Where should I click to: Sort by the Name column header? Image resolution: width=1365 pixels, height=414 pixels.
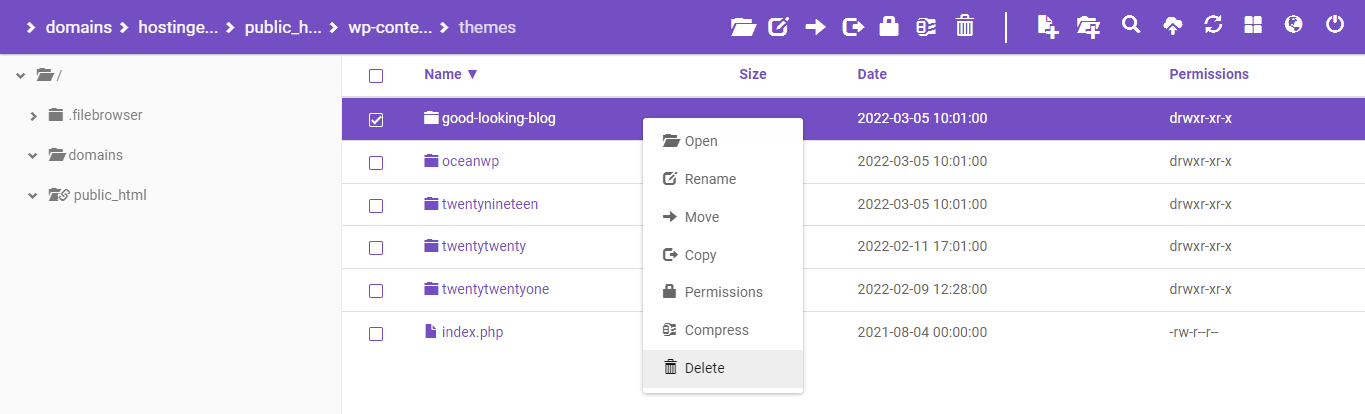tap(451, 74)
